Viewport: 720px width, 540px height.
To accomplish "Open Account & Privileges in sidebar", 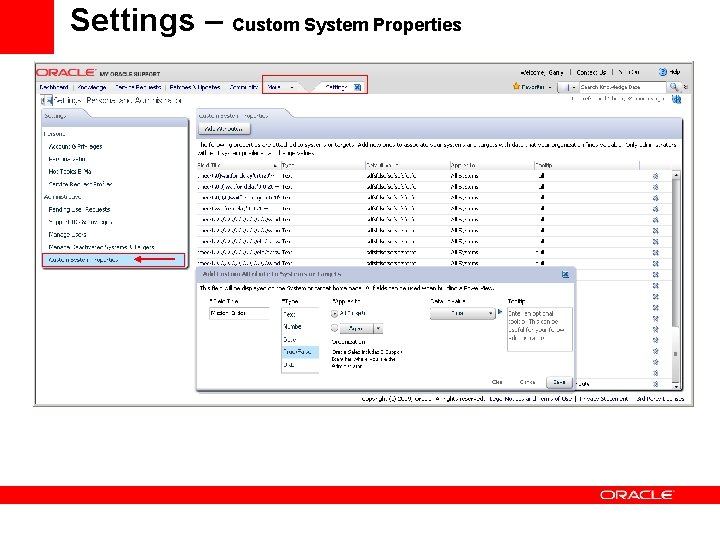I will [x=75, y=146].
